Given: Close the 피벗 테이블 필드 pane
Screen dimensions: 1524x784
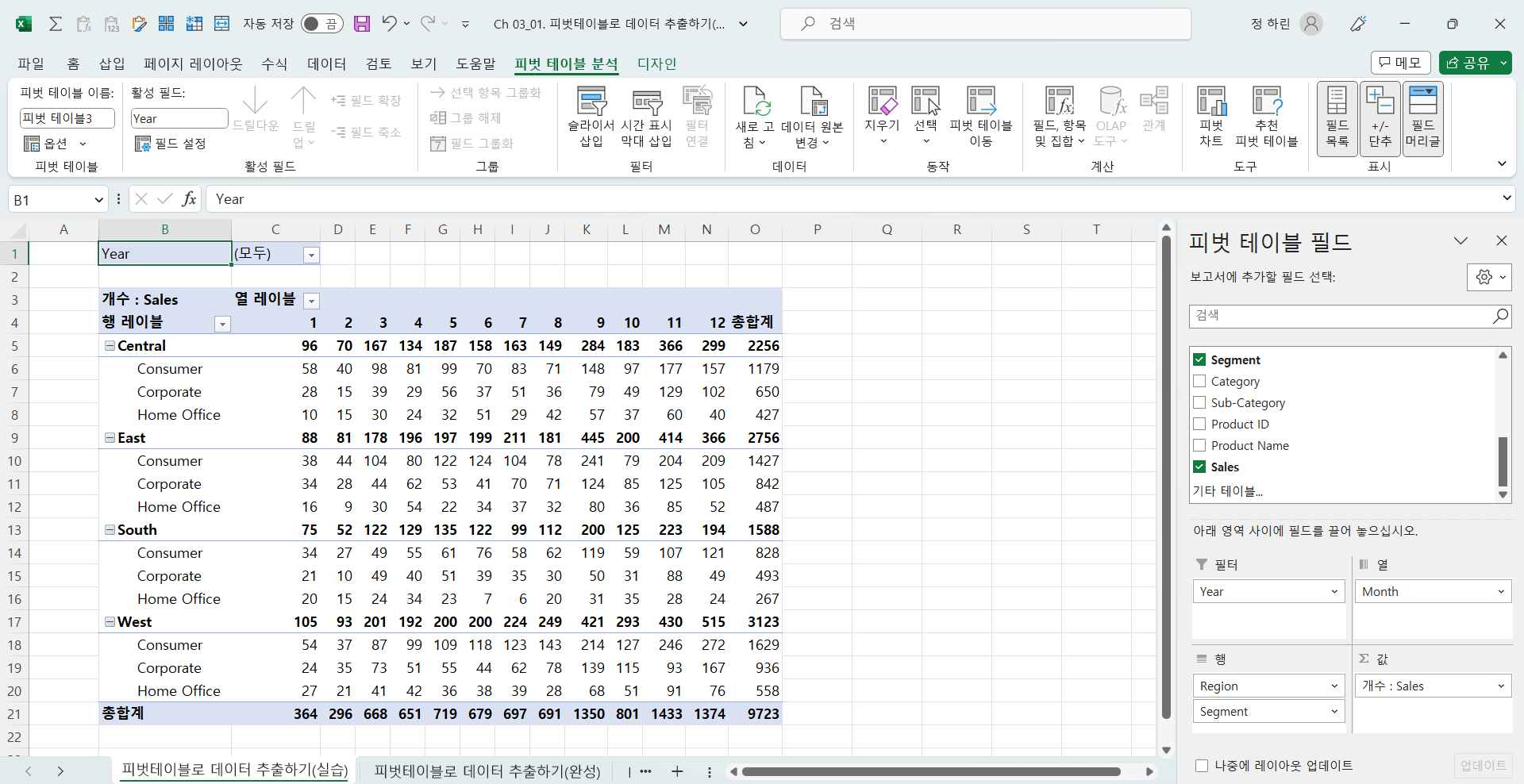Looking at the screenshot, I should [x=1501, y=240].
